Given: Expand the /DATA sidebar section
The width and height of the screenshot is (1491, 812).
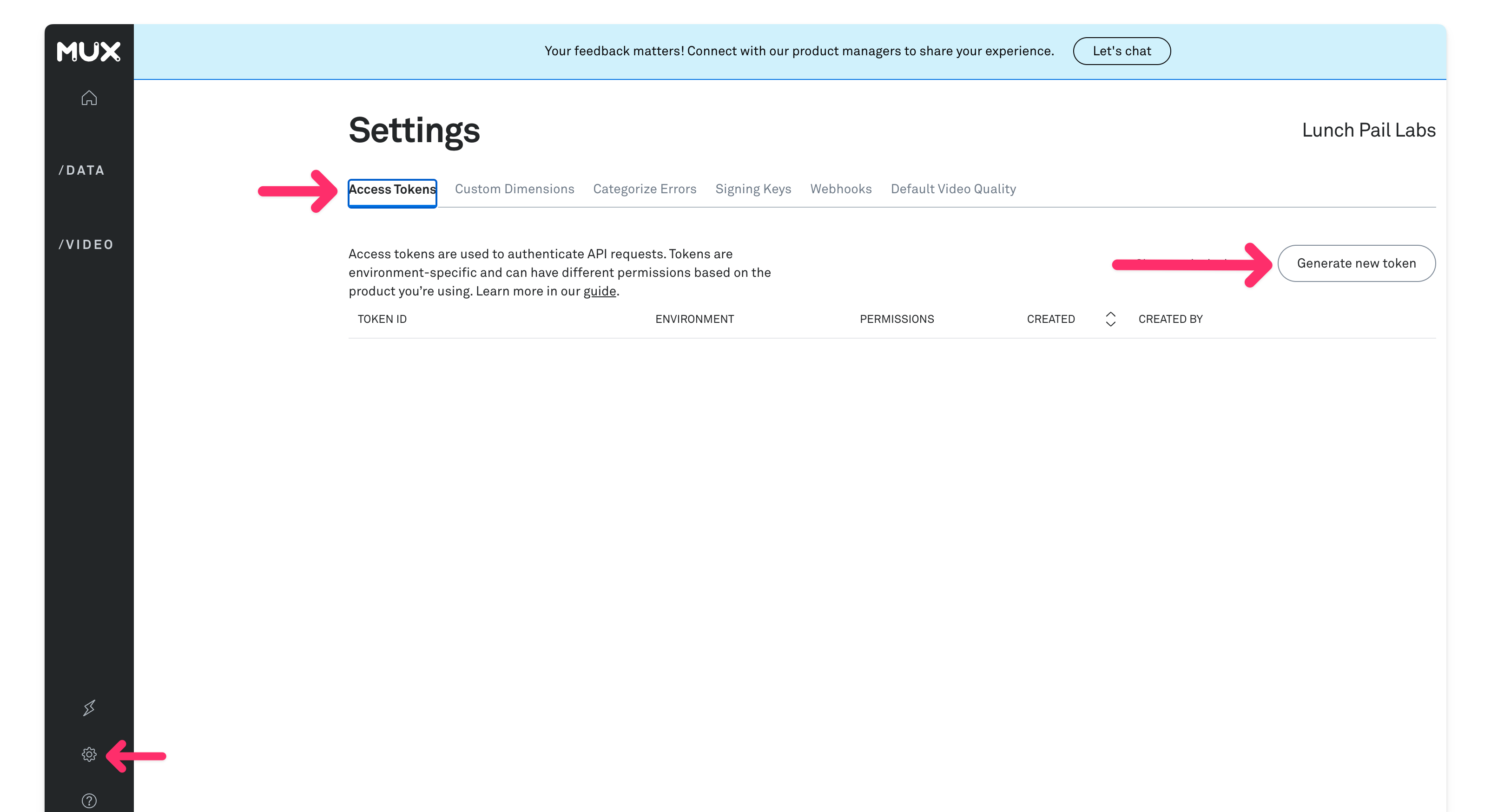Looking at the screenshot, I should (x=82, y=170).
